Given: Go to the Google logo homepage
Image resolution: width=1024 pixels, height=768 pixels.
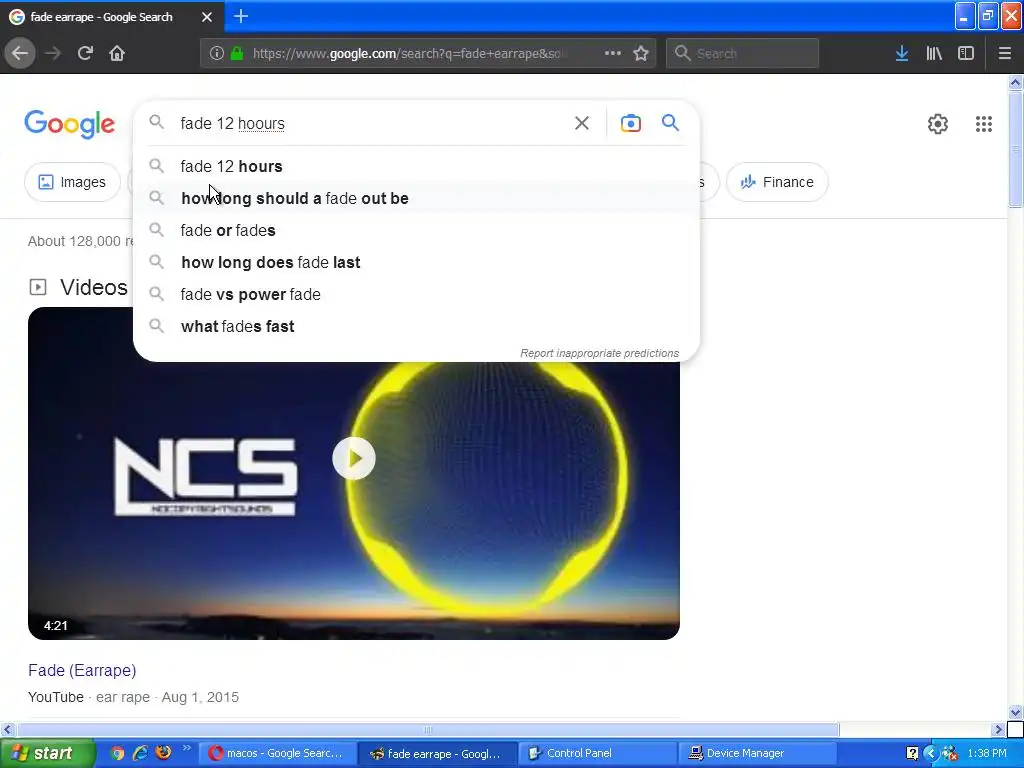Looking at the screenshot, I should 69,124.
